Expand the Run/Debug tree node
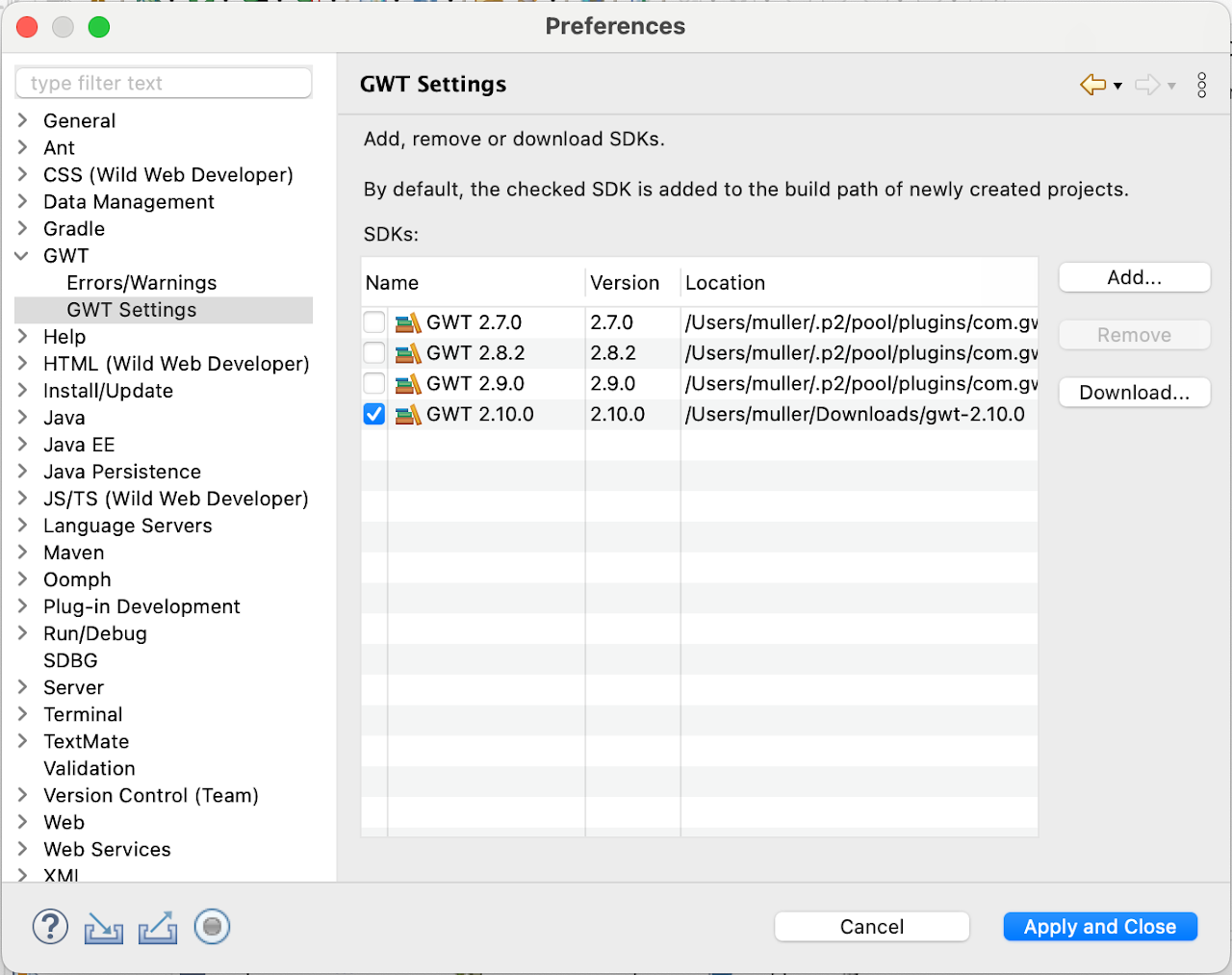Image resolution: width=1232 pixels, height=975 pixels. point(22,633)
